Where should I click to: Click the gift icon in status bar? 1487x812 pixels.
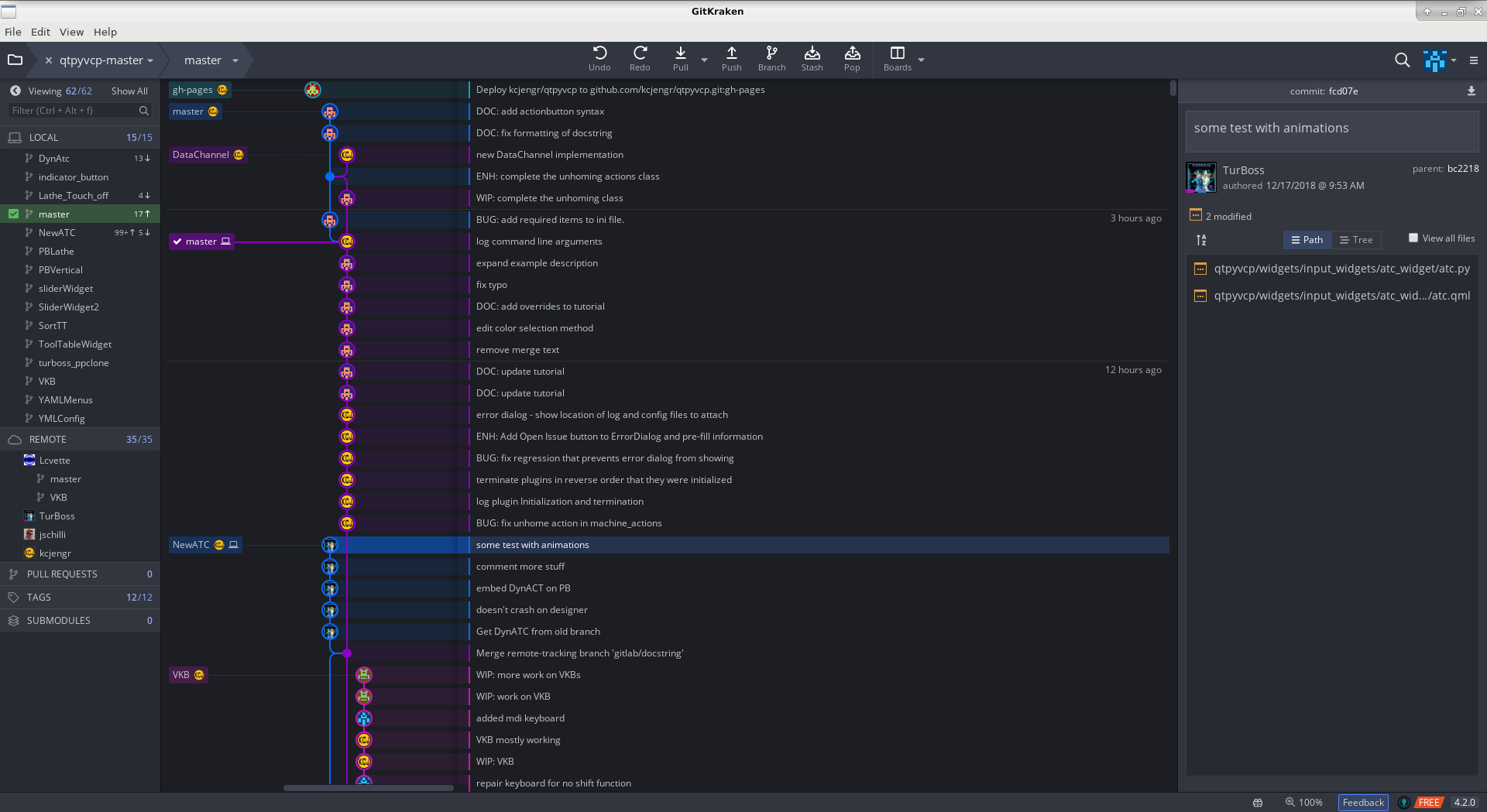[1258, 803]
